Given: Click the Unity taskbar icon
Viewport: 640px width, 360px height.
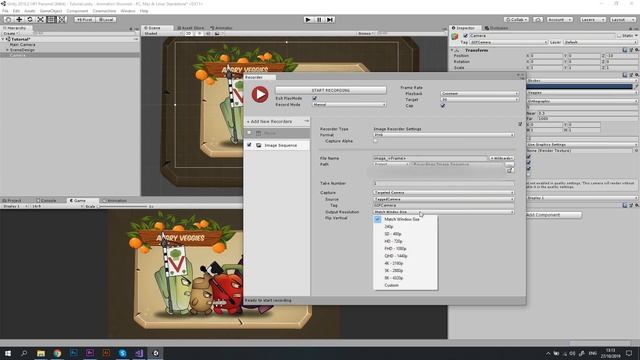Looking at the screenshot, I should (x=156, y=353).
